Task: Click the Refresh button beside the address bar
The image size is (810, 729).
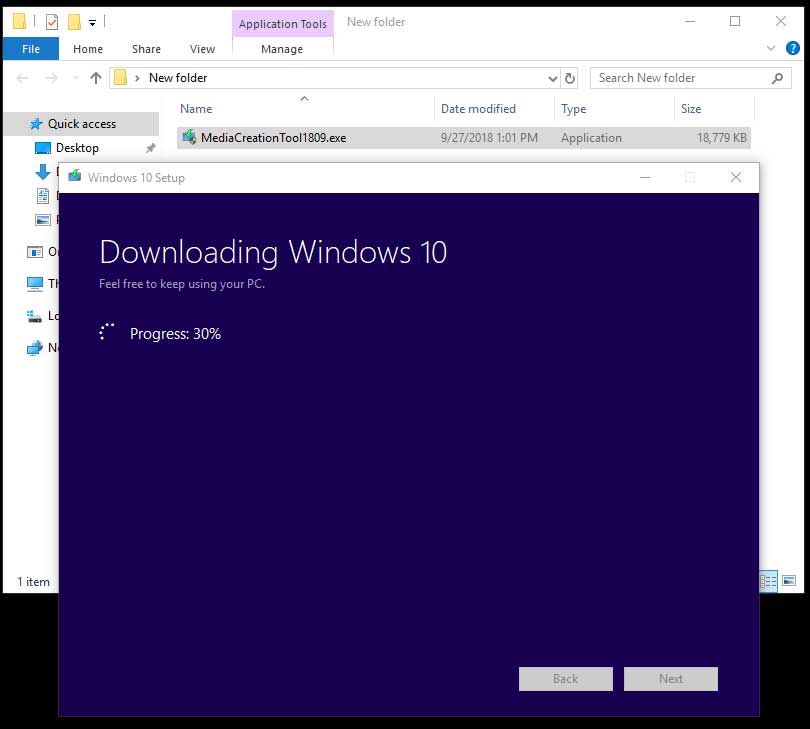Action: coord(570,78)
